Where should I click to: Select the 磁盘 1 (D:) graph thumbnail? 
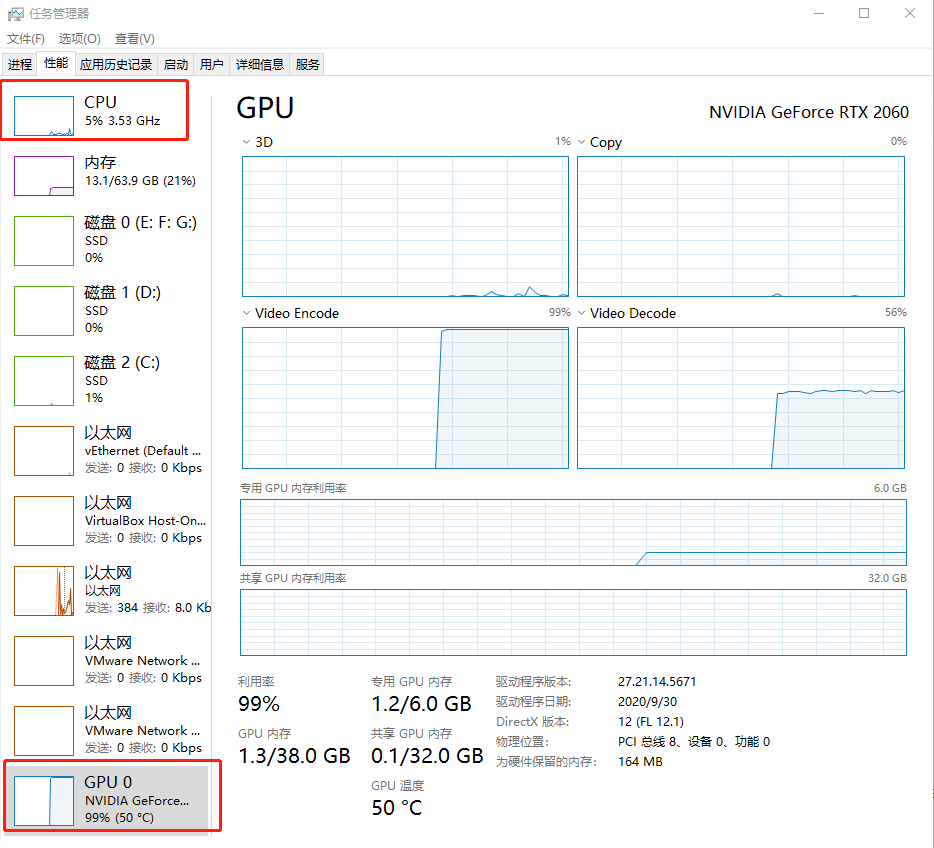pyautogui.click(x=44, y=311)
